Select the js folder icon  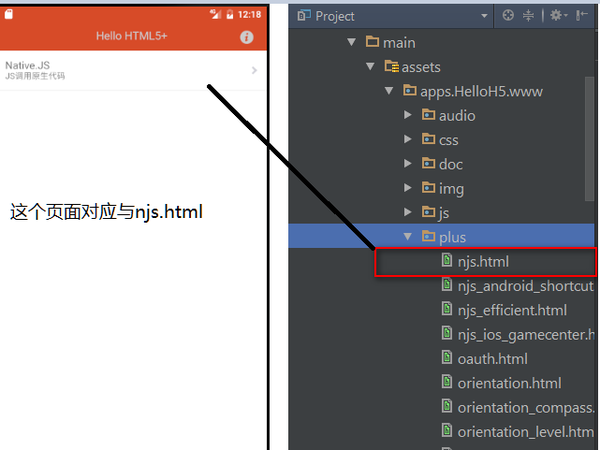(x=429, y=212)
